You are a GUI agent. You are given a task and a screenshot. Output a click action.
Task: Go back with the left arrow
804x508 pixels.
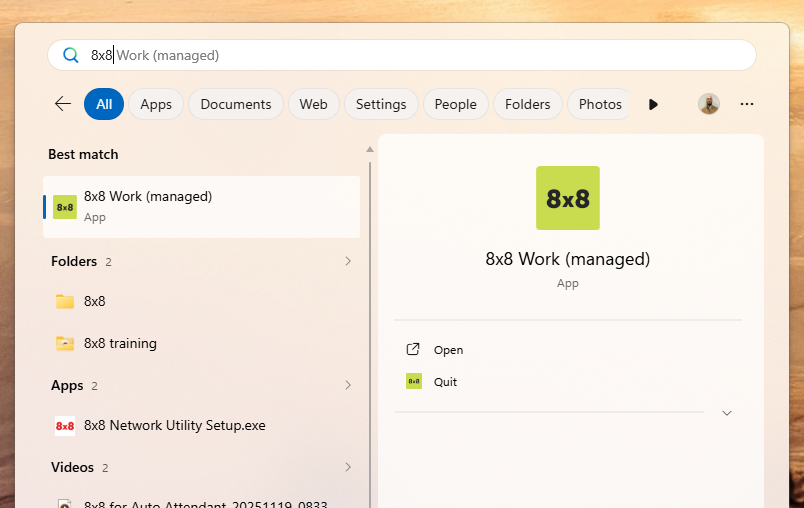coord(63,104)
